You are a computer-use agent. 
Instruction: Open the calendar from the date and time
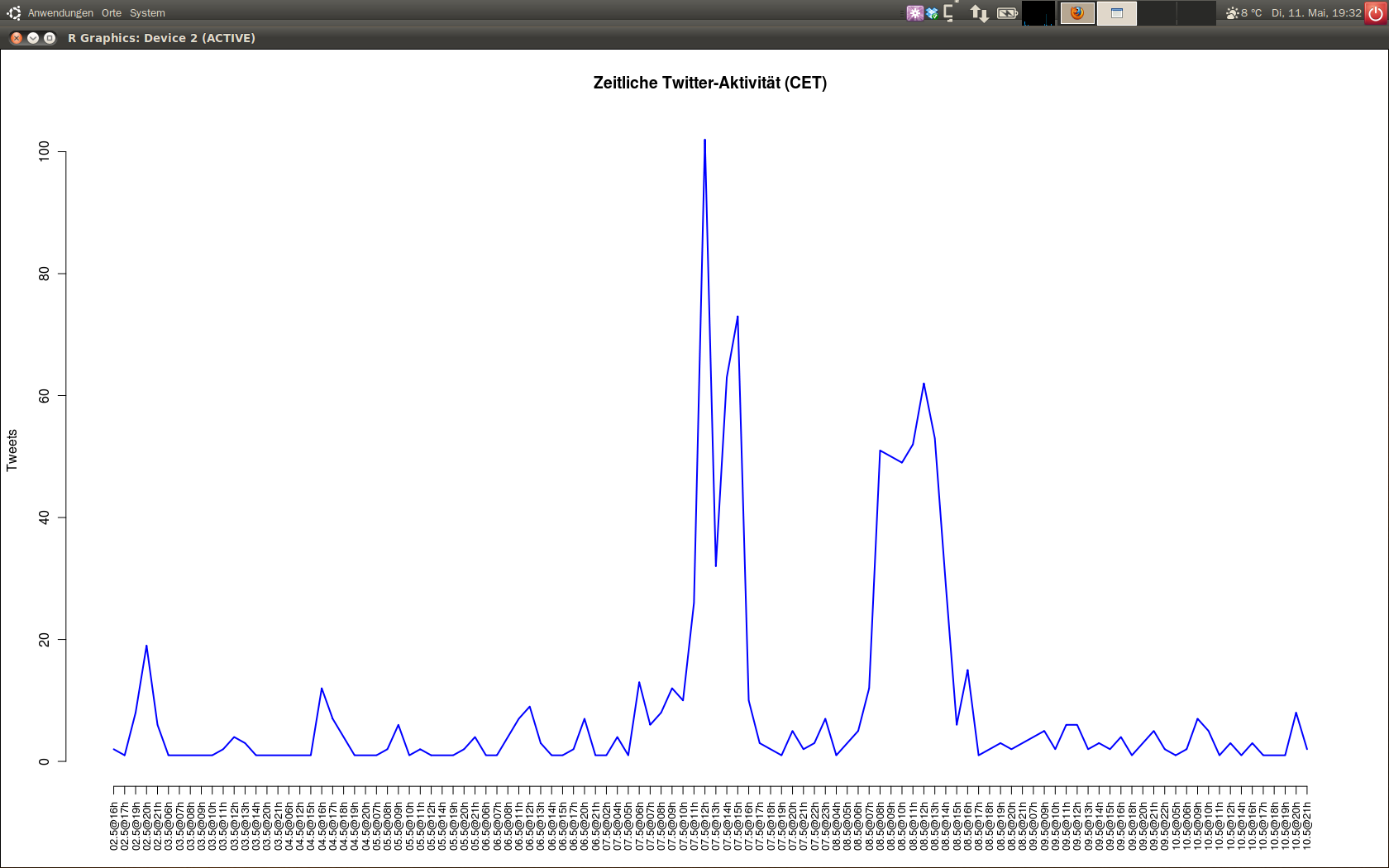1316,13
